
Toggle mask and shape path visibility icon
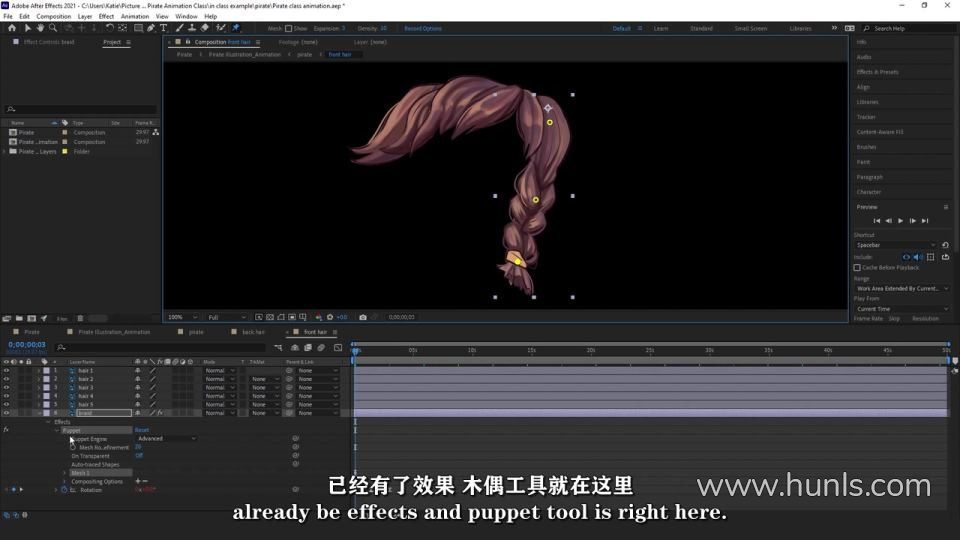click(x=281, y=317)
